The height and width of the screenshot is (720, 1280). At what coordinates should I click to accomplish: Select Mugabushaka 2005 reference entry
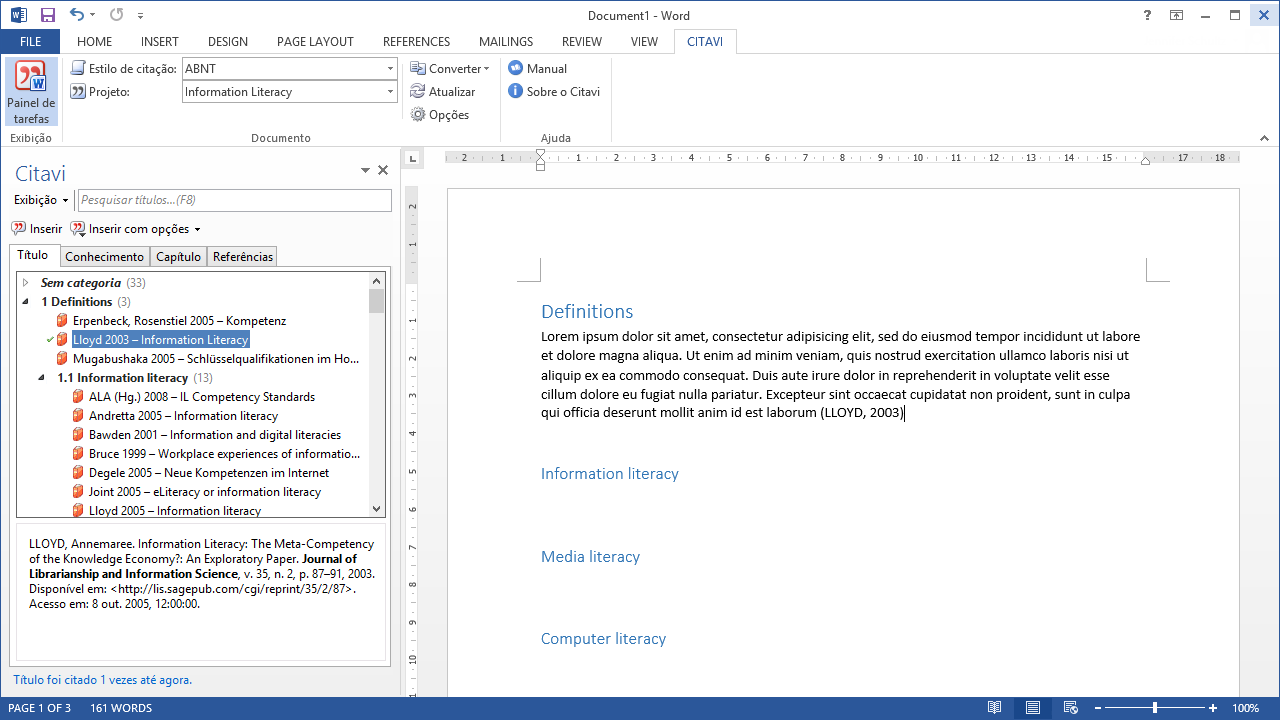(x=216, y=359)
